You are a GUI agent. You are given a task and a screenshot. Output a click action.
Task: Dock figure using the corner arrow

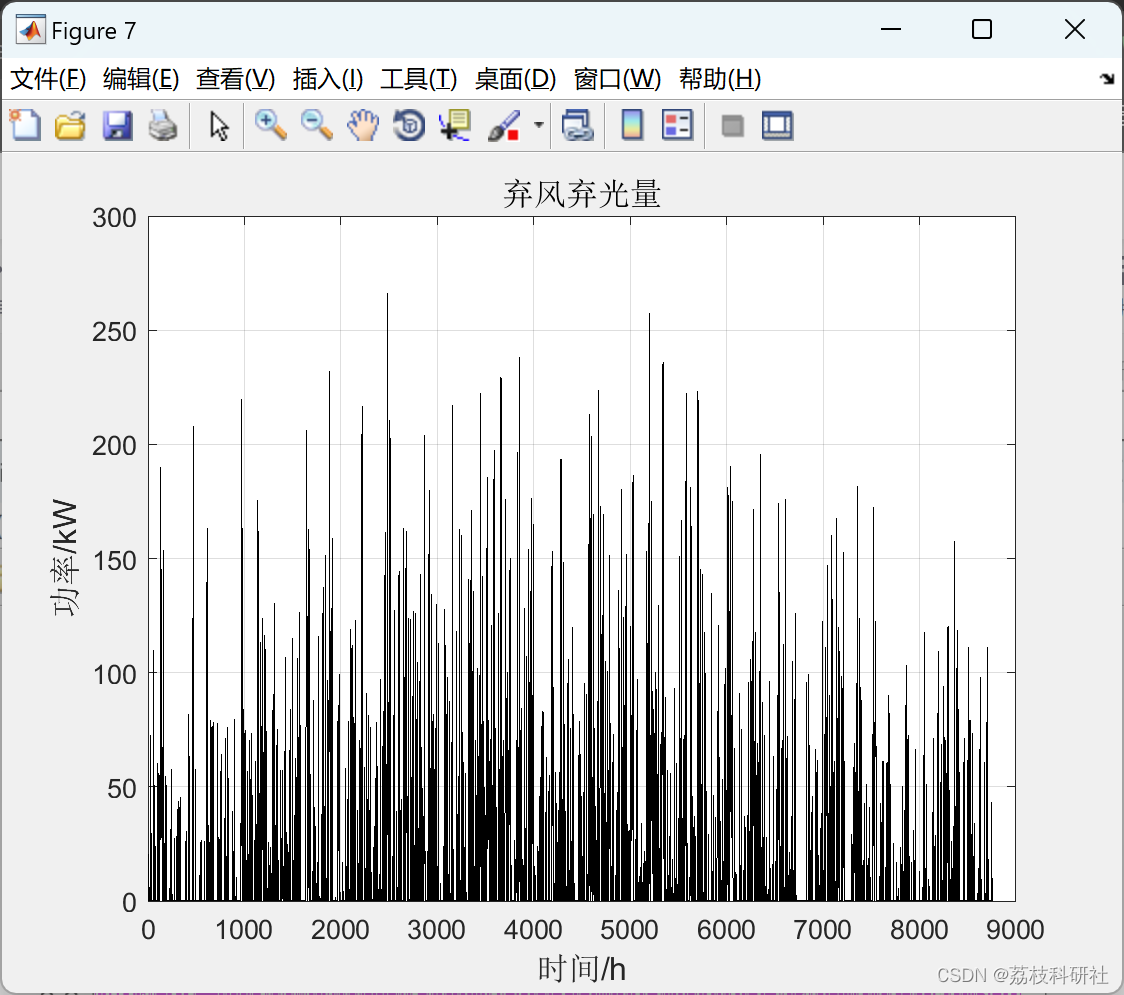(1107, 79)
